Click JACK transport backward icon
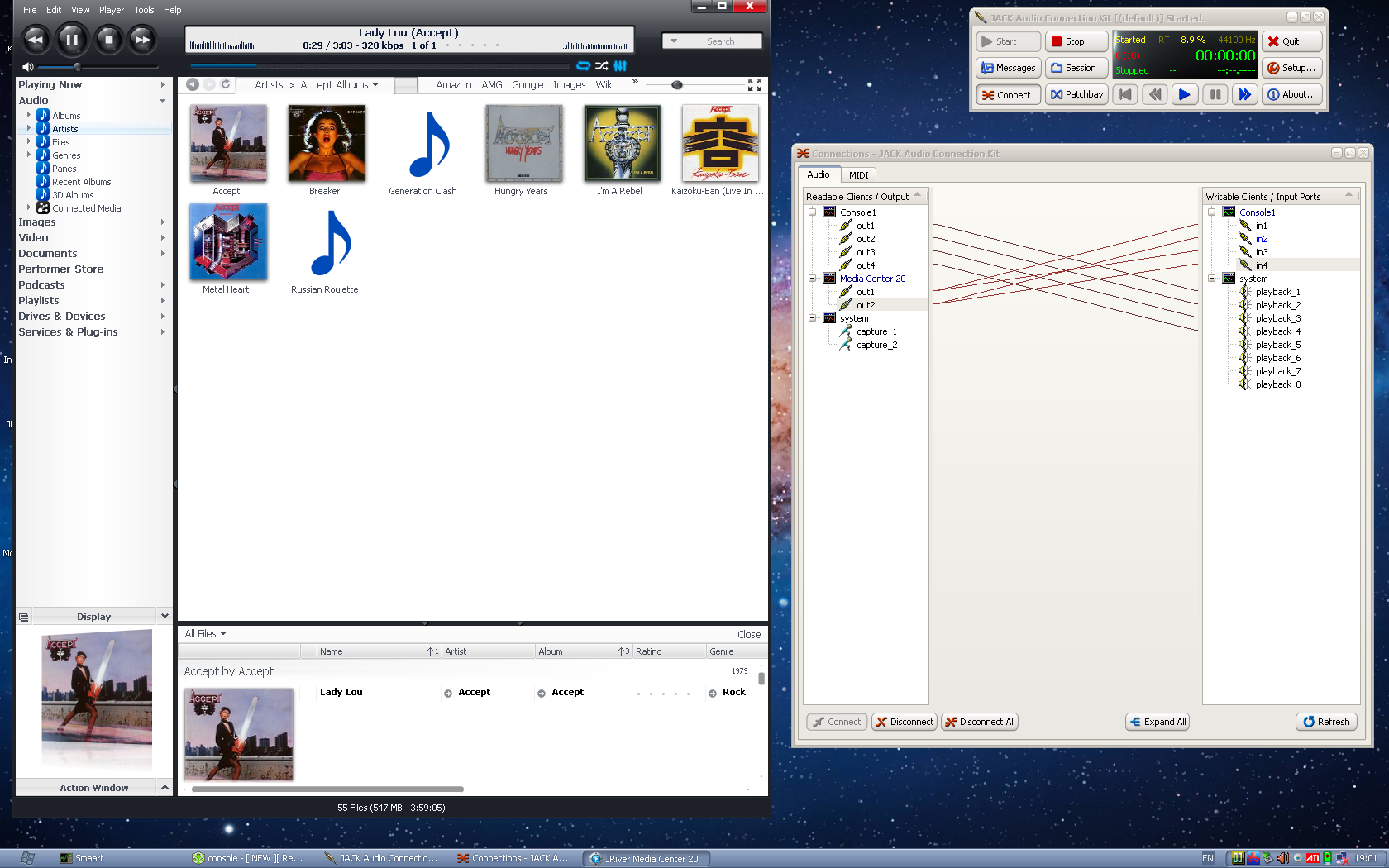Screen dimensions: 1389x868 pyautogui.click(x=1155, y=94)
